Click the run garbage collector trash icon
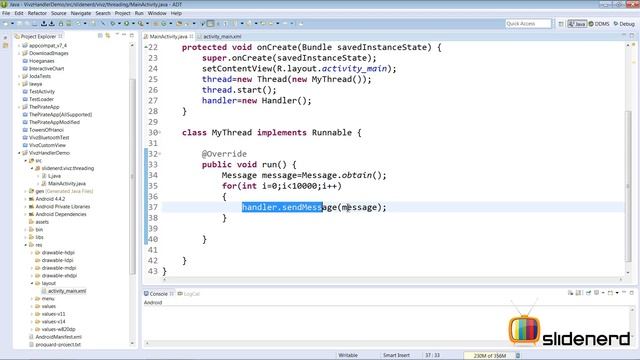Screen dimensions: 640x360 click(x=518, y=356)
